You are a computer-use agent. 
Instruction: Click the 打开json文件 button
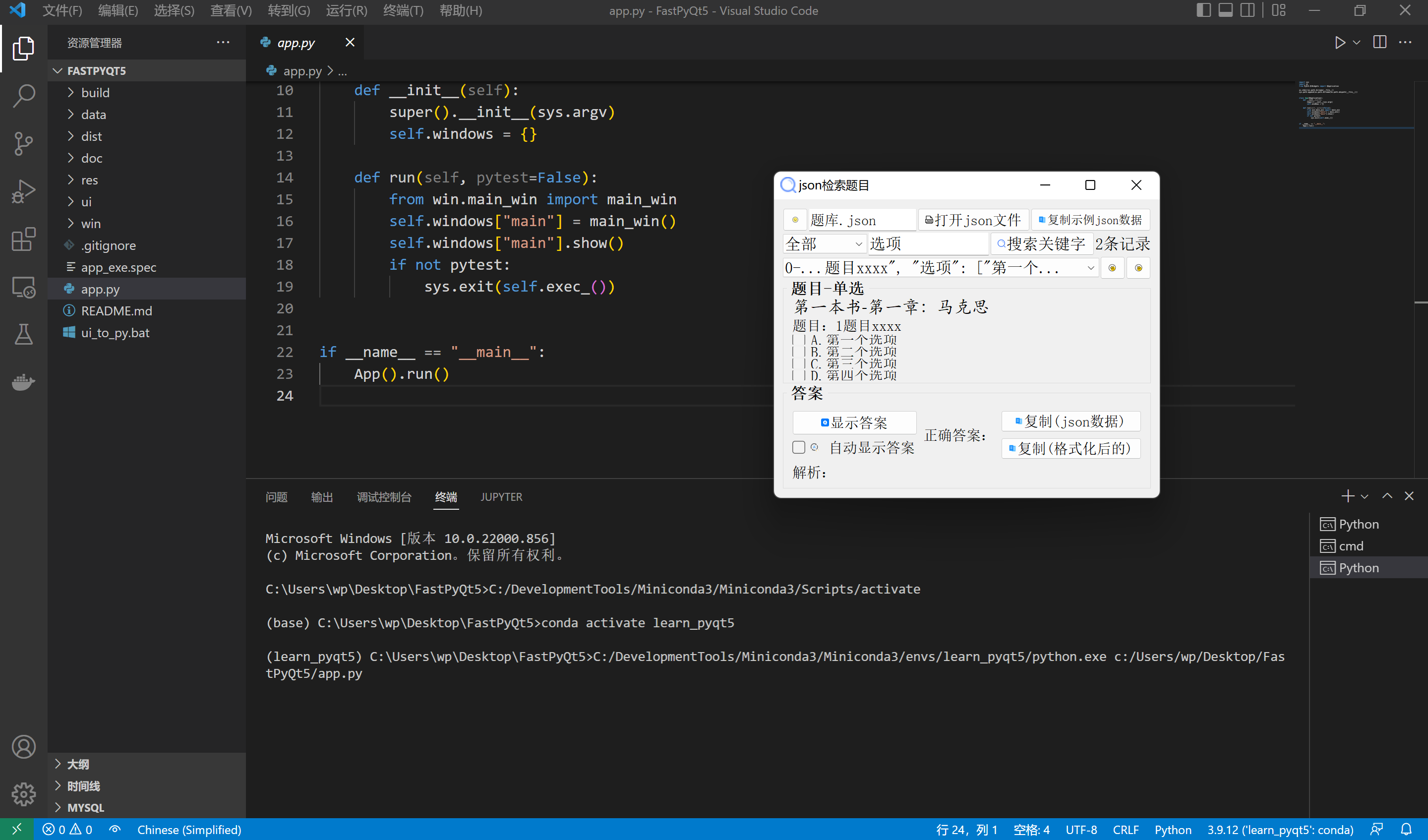(x=973, y=220)
